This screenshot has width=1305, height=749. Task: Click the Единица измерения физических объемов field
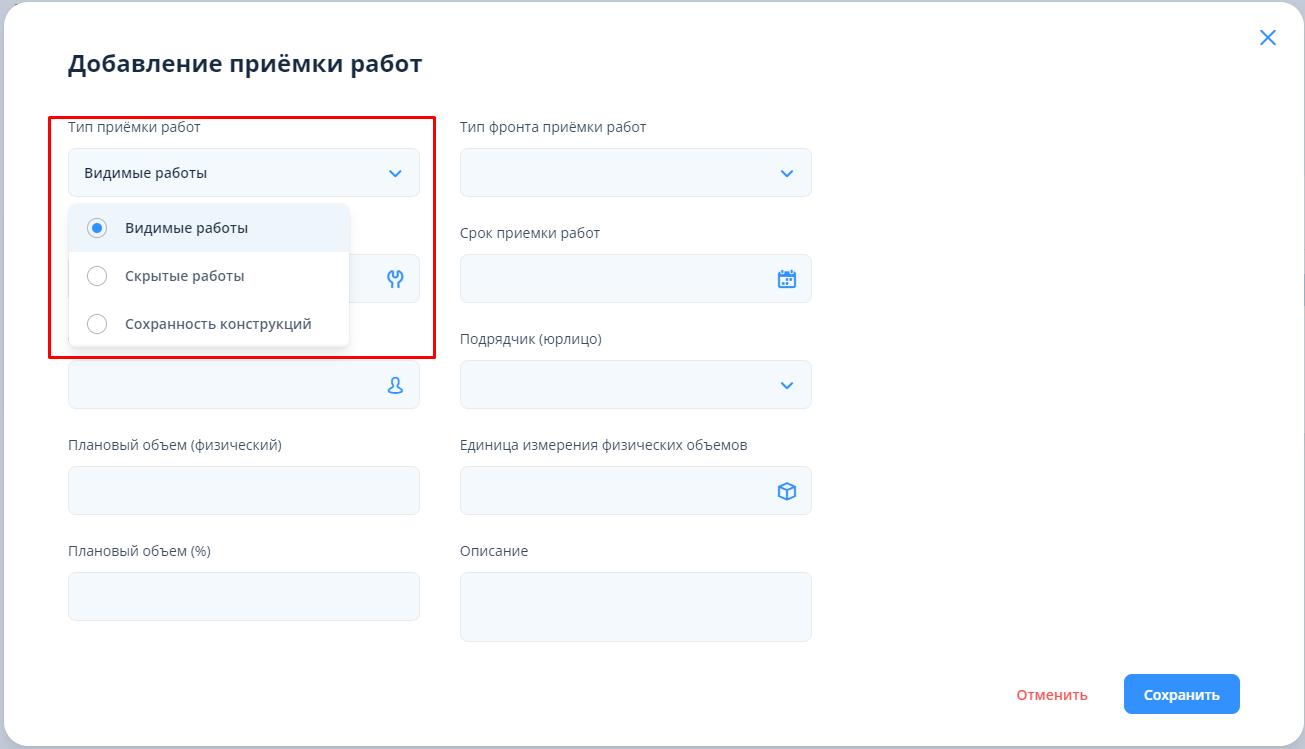tap(615, 491)
